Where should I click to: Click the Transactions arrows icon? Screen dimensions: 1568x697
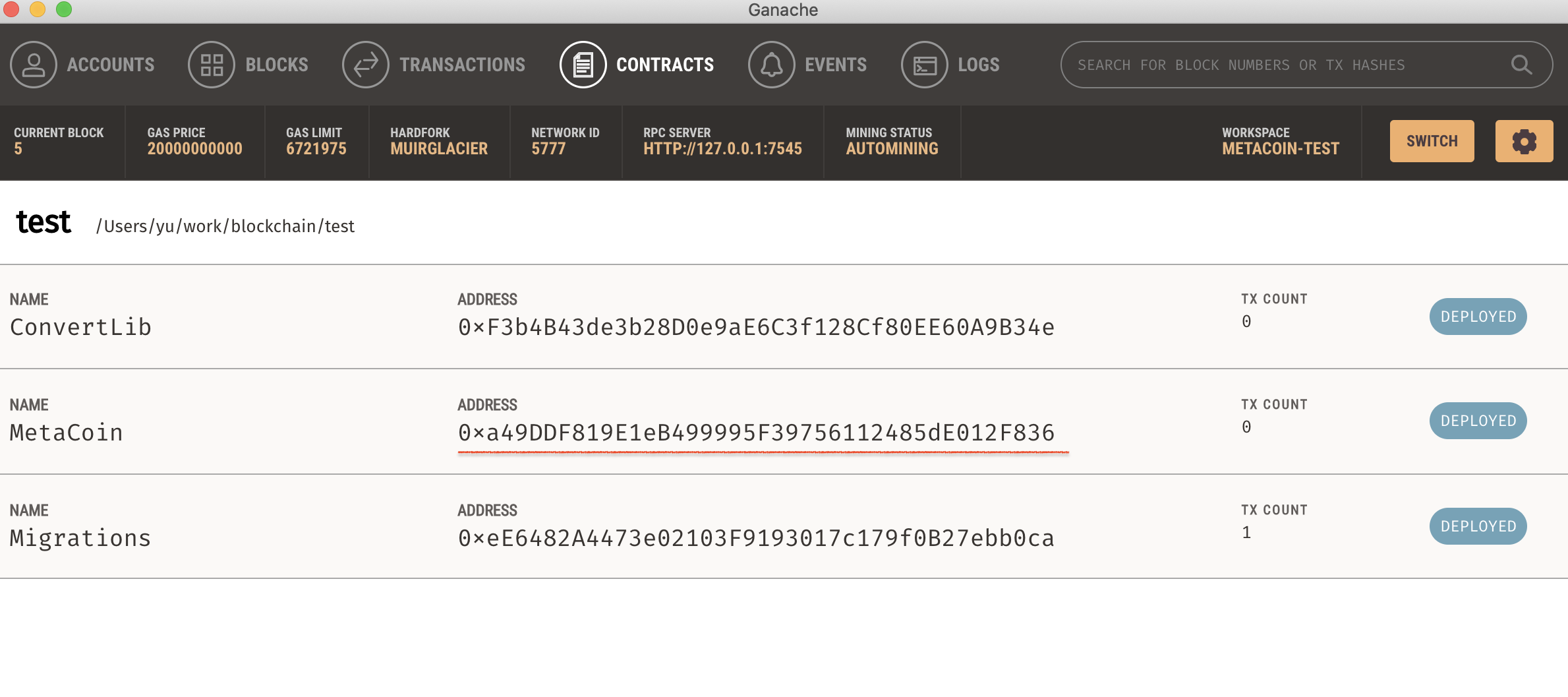[366, 65]
